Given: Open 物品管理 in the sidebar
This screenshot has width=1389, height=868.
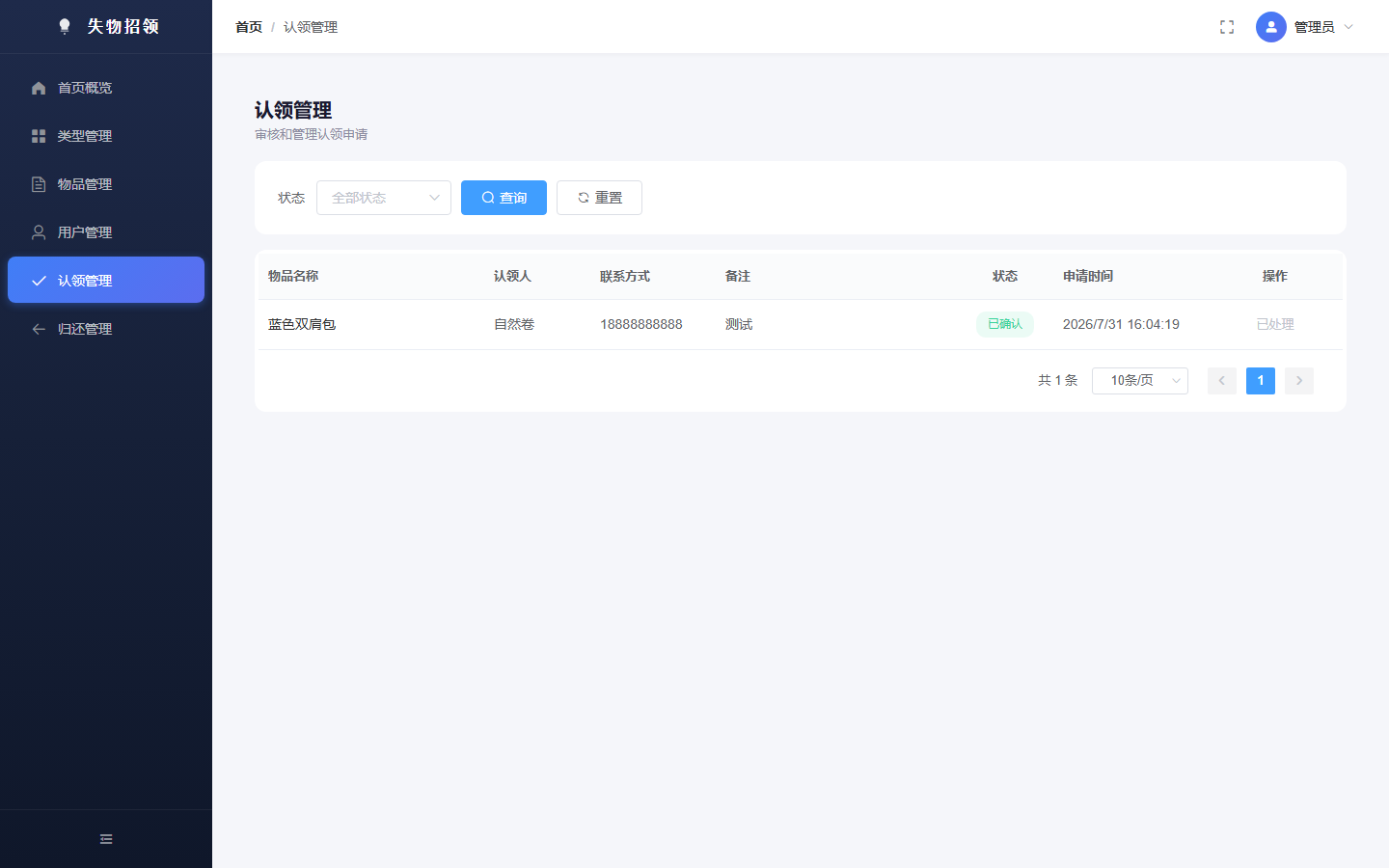Looking at the screenshot, I should [106, 184].
